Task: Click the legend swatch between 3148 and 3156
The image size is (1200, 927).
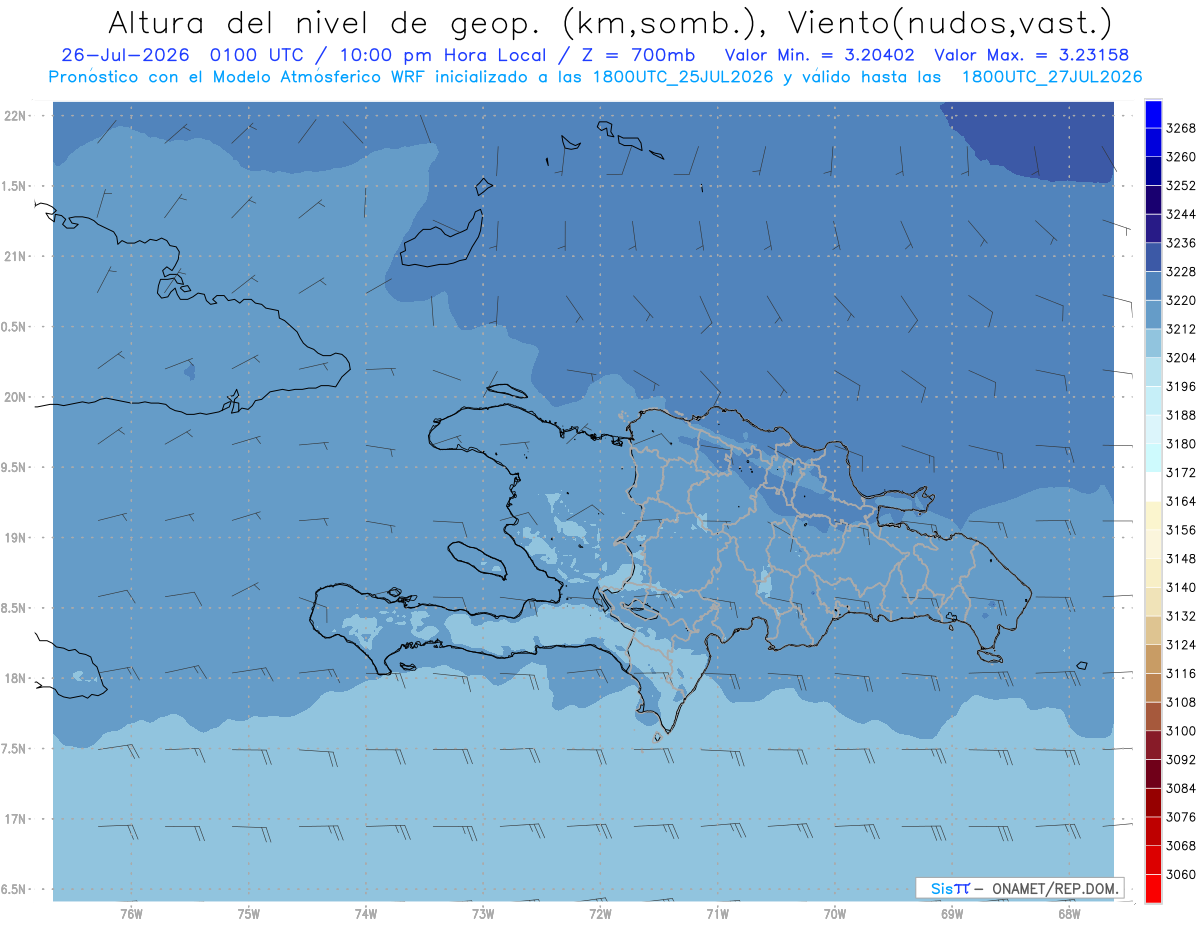Action: (1153, 543)
